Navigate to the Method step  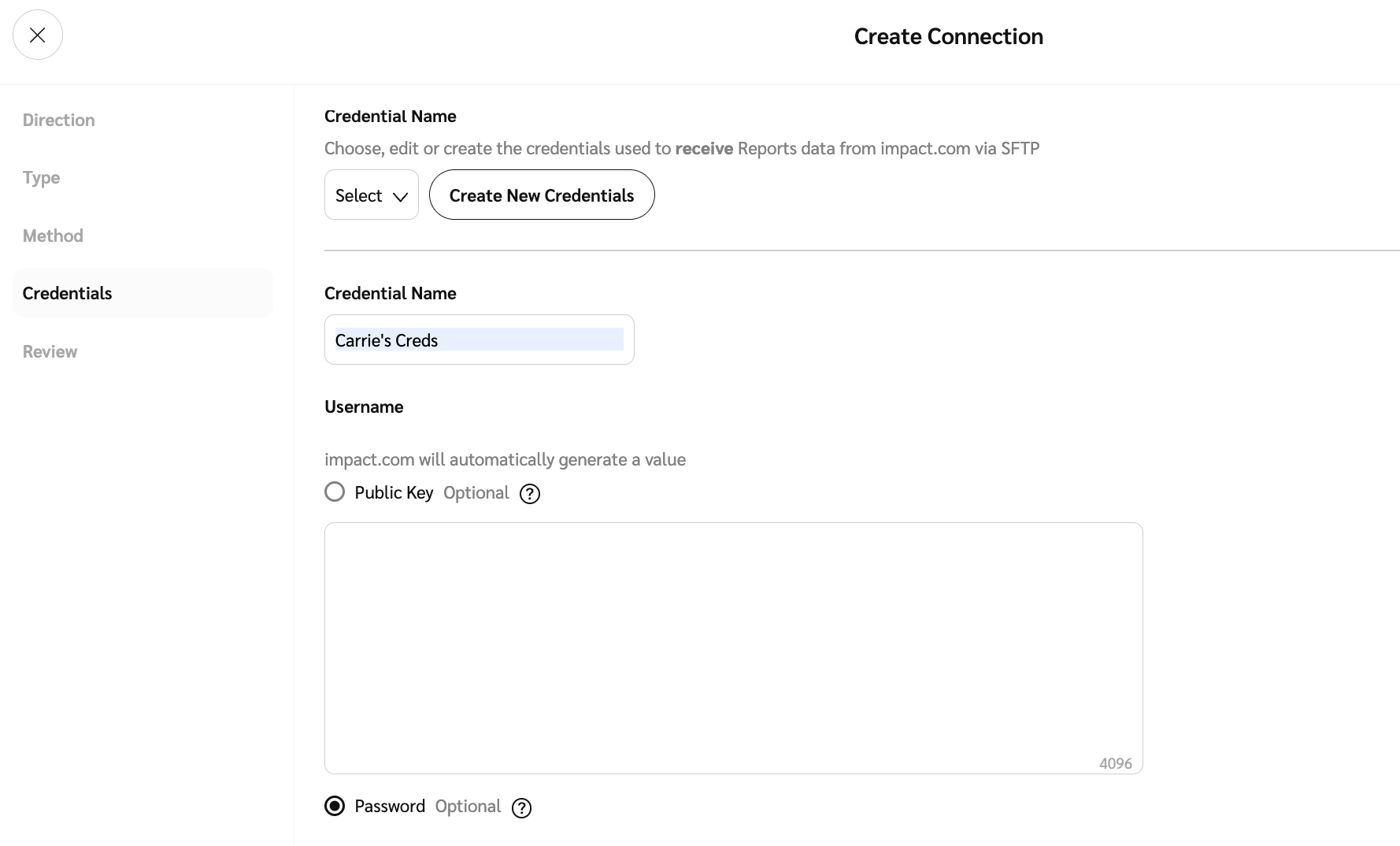[53, 236]
